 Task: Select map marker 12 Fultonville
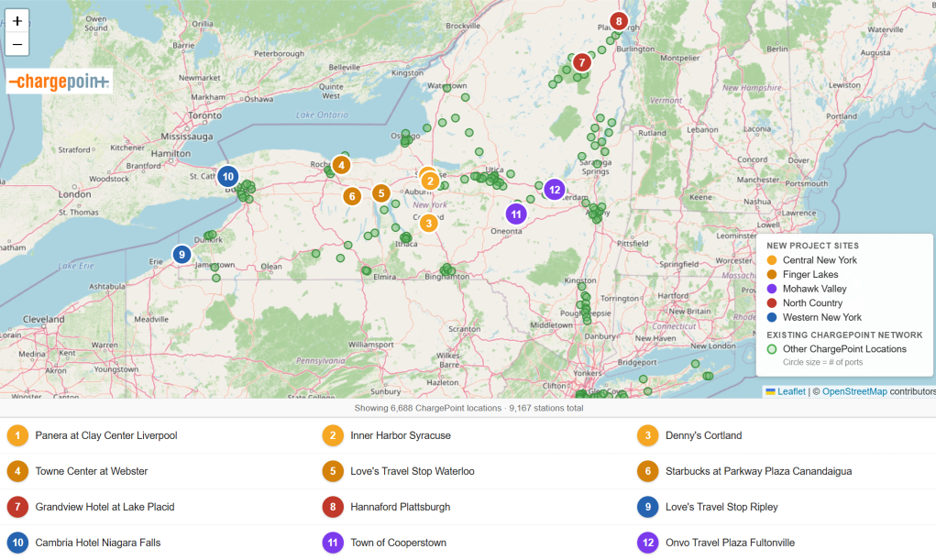555,190
